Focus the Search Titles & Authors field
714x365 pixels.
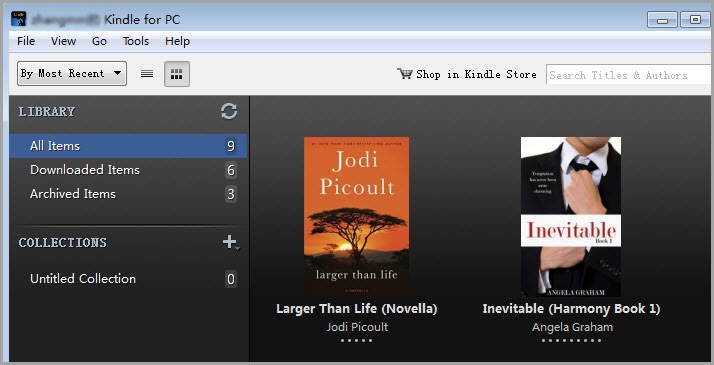point(628,75)
